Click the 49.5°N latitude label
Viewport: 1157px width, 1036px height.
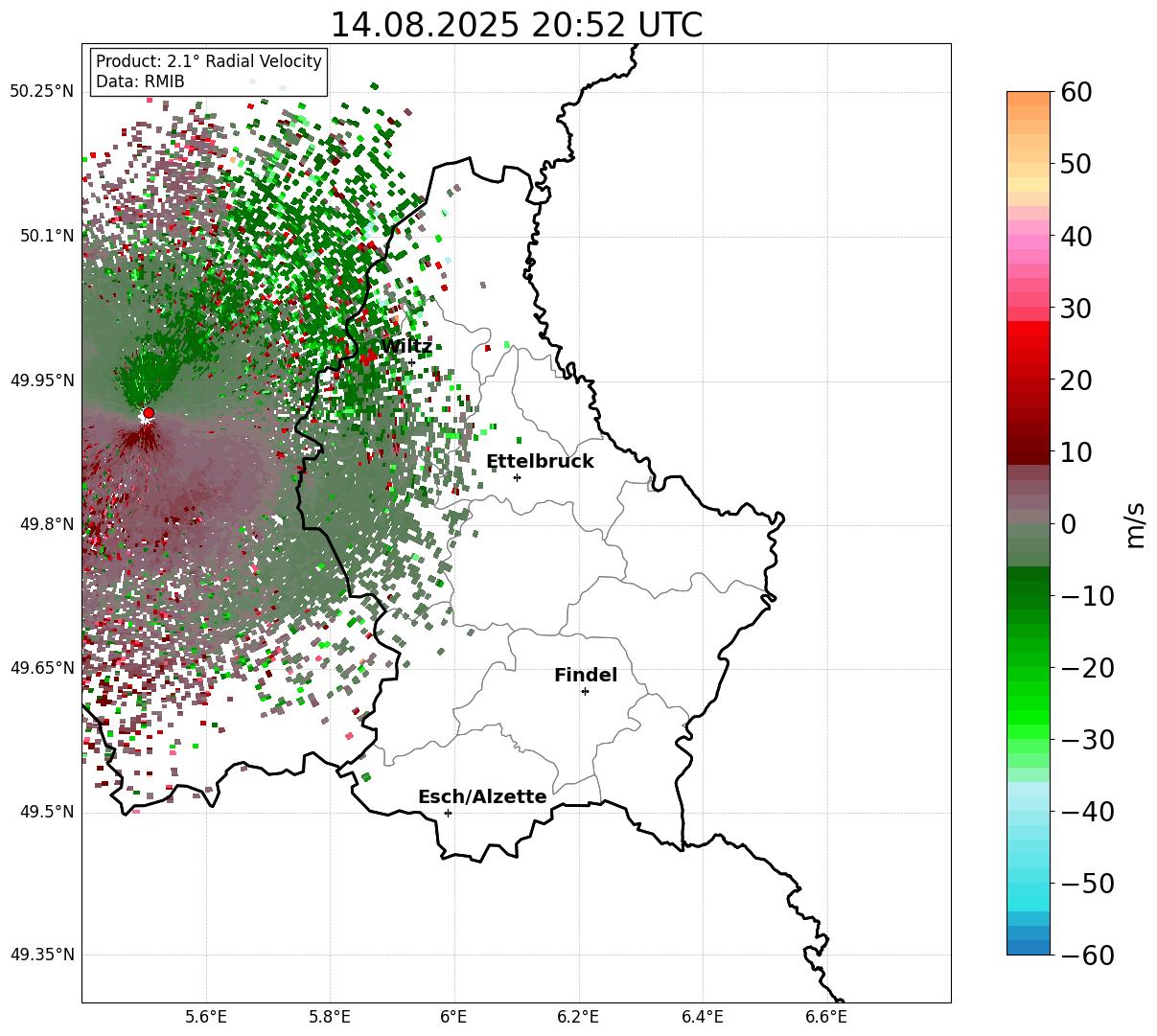(46, 812)
